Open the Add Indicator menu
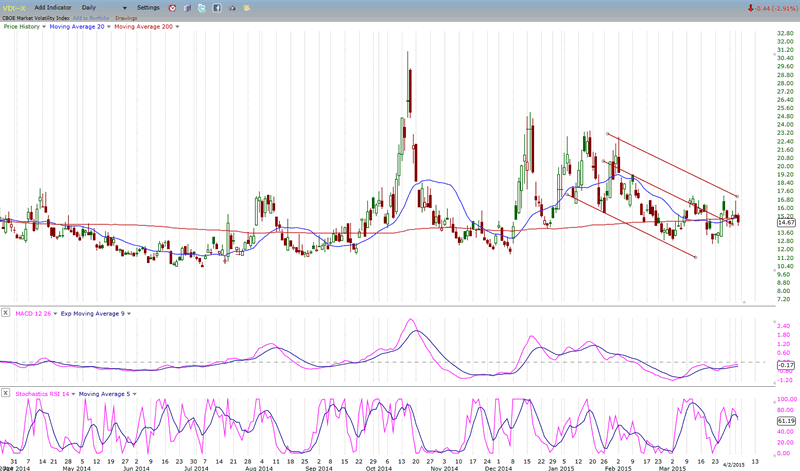The width and height of the screenshot is (800, 471). click(x=51, y=7)
